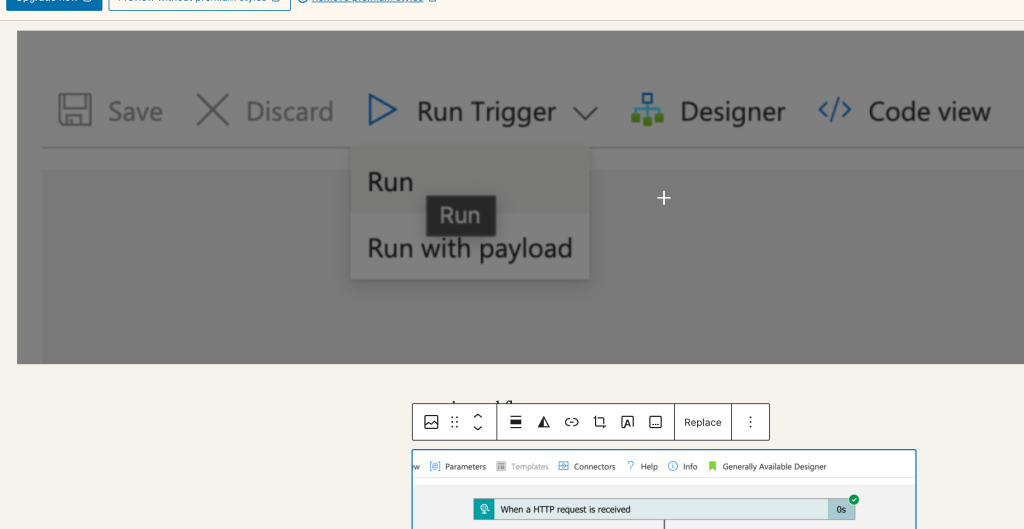Crop the selected image
Screen dimensions: 1024x529
600,423
